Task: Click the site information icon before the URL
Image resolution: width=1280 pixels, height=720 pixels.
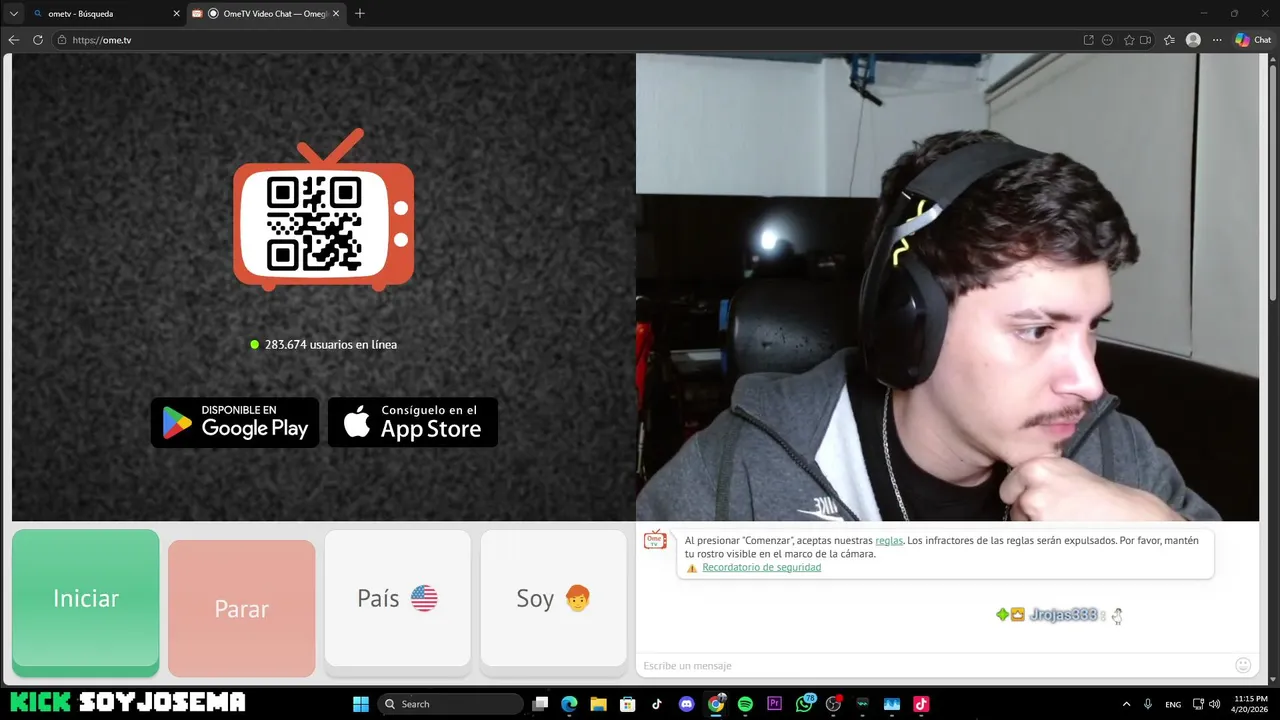Action: (62, 40)
